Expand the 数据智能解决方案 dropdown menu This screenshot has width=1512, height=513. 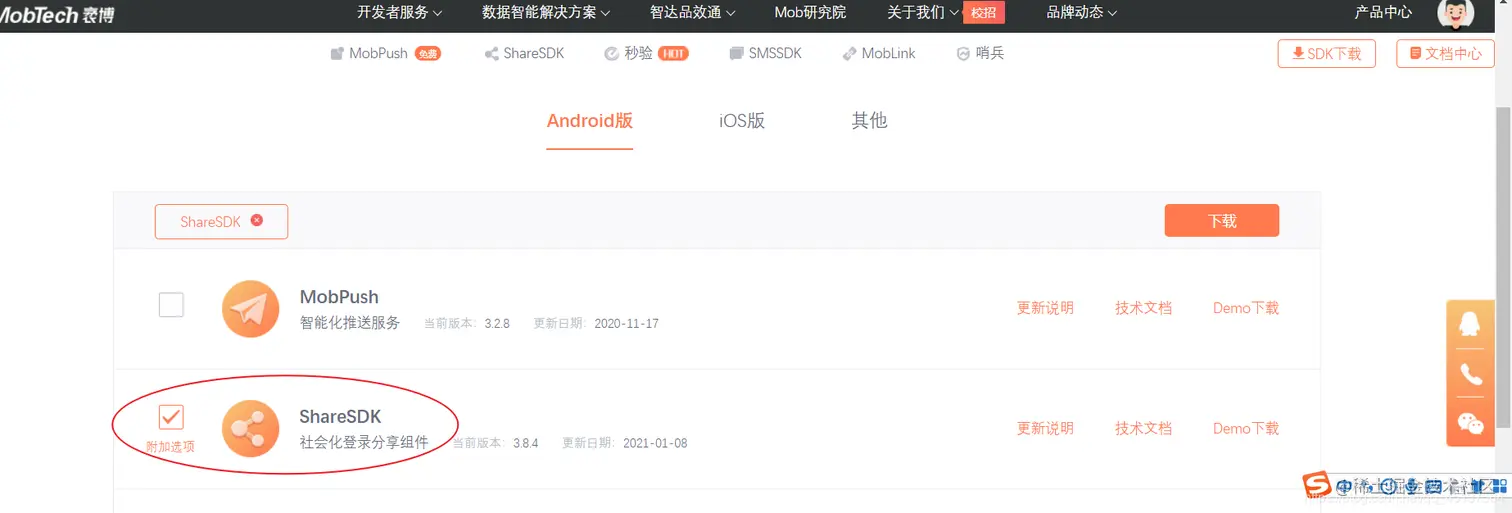(x=545, y=12)
